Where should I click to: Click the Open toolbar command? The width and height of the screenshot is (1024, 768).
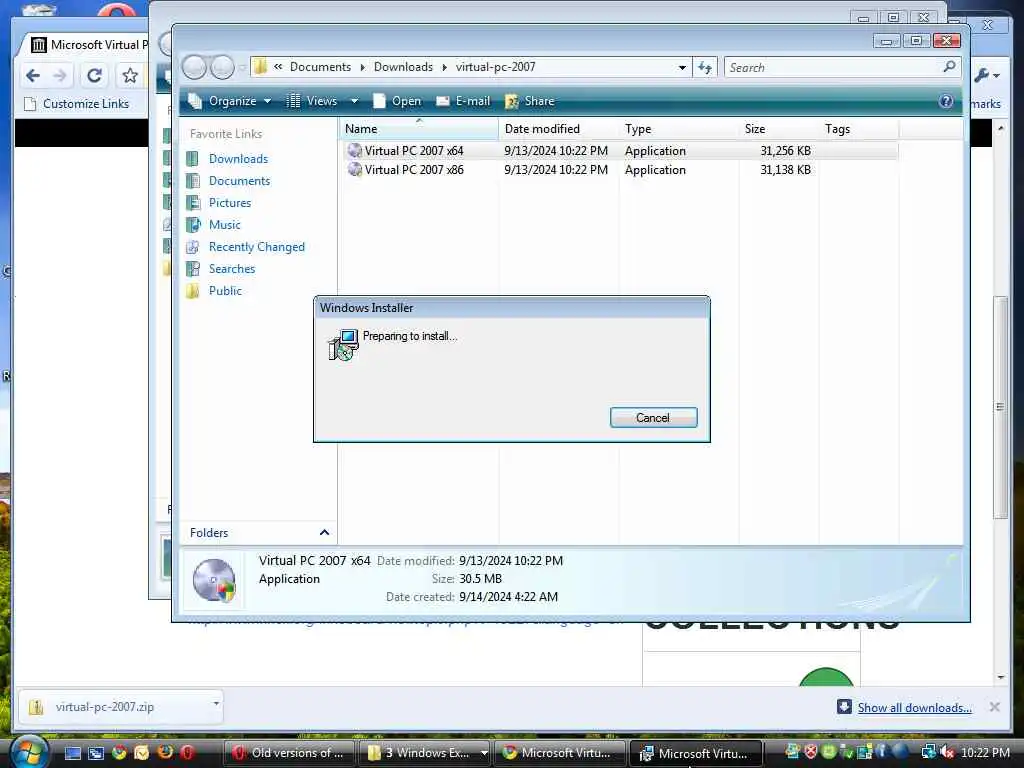pos(397,101)
